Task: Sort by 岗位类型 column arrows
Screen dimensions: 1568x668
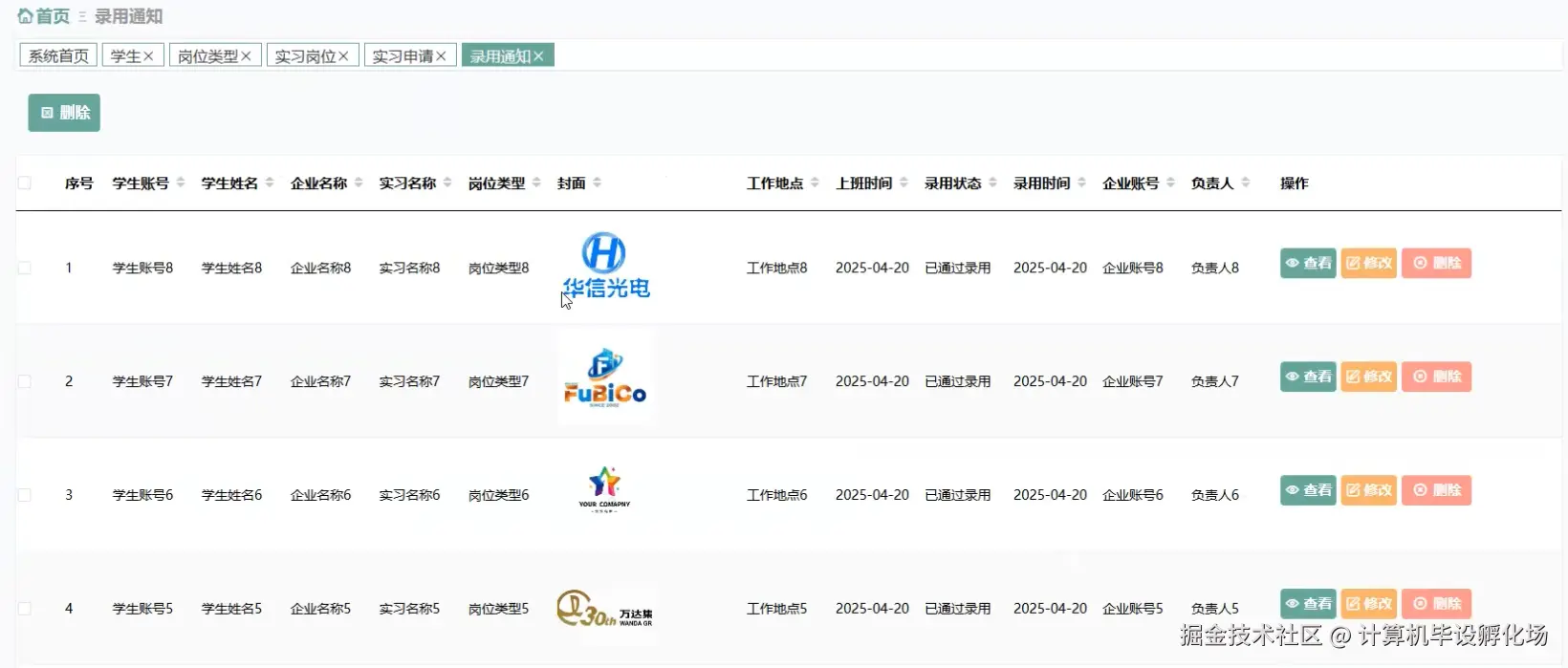Action: pyautogui.click(x=536, y=183)
